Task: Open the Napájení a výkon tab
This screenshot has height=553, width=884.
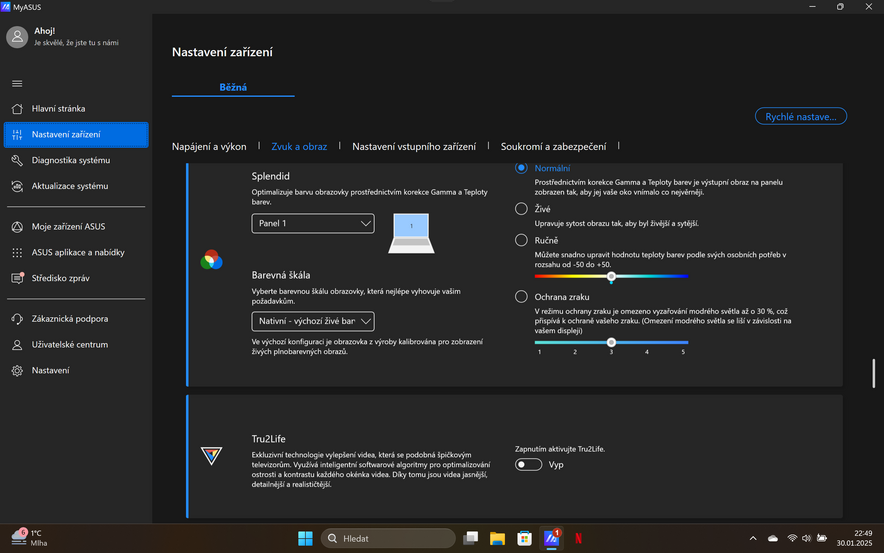Action: coord(209,147)
